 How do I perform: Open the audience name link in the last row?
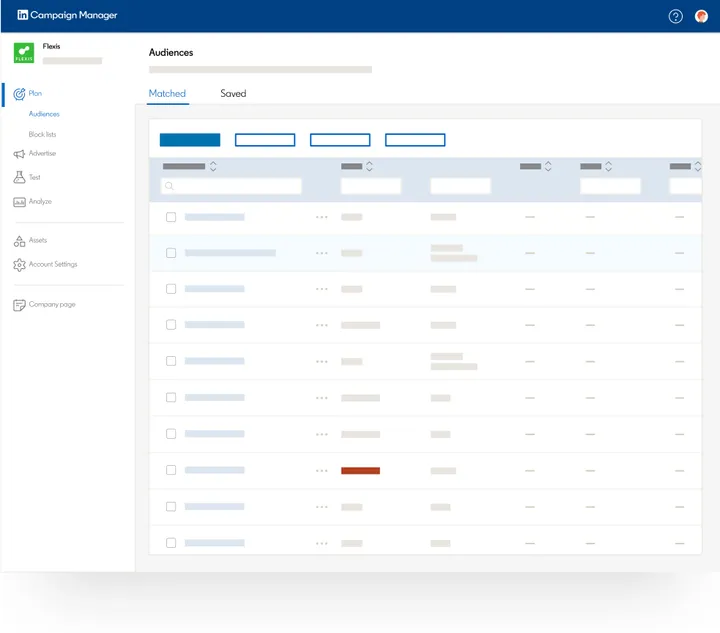(x=214, y=543)
